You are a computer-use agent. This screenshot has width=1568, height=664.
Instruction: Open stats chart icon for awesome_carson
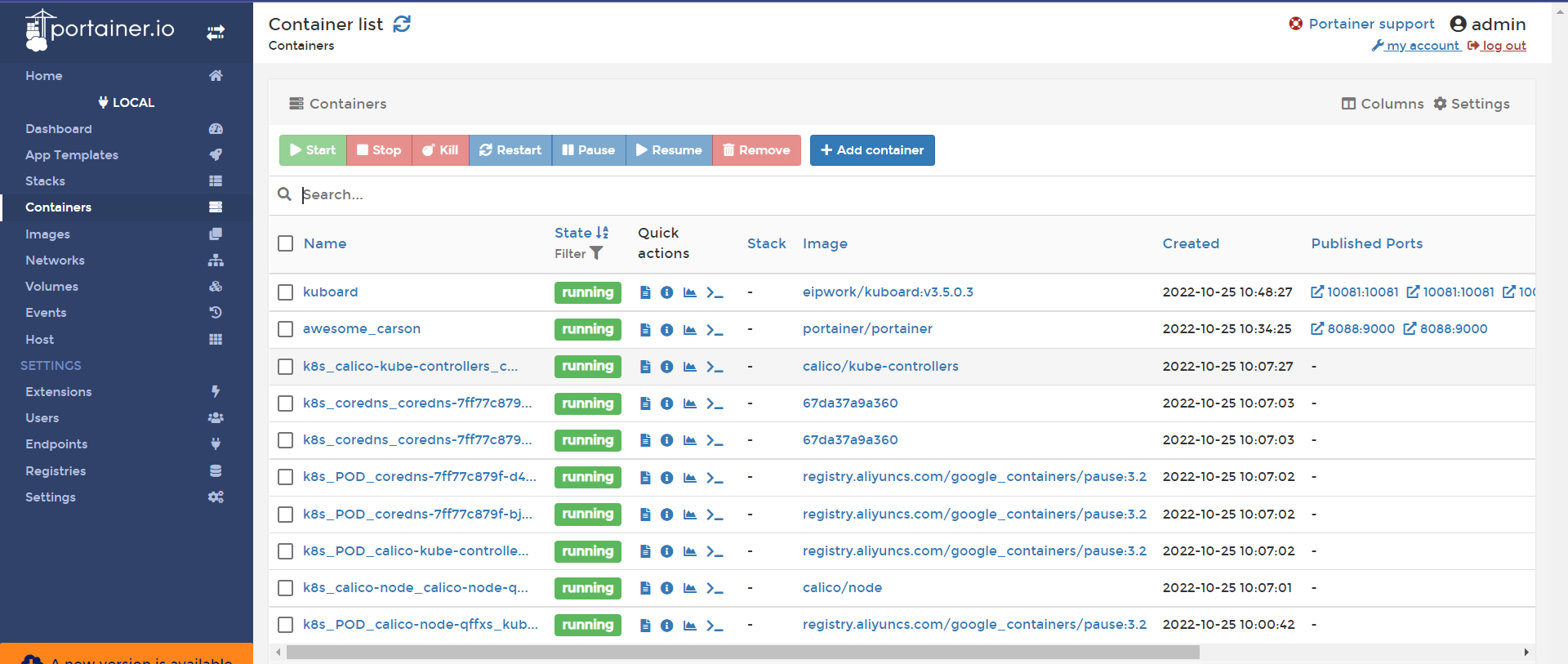tap(690, 329)
